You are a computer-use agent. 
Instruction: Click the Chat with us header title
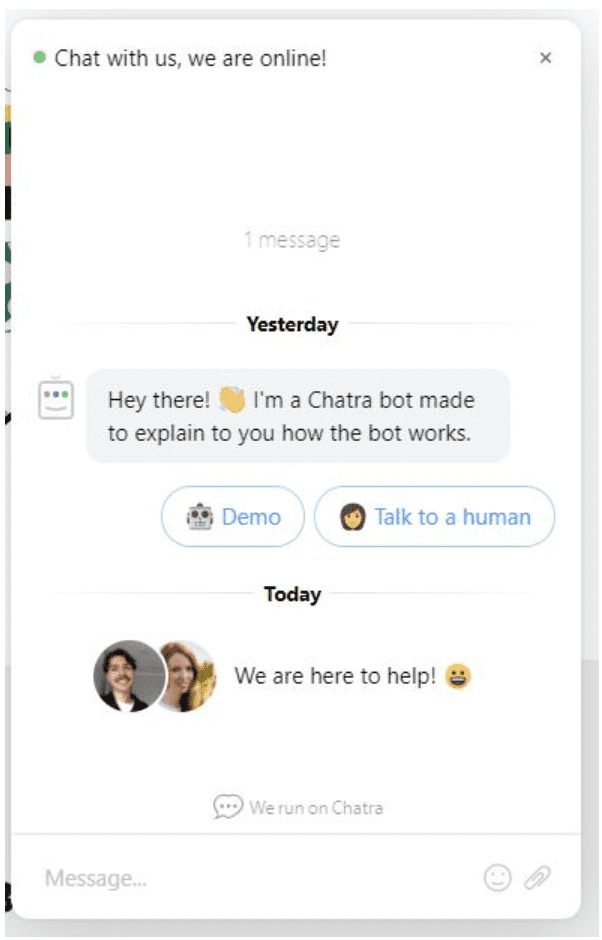click(x=191, y=58)
